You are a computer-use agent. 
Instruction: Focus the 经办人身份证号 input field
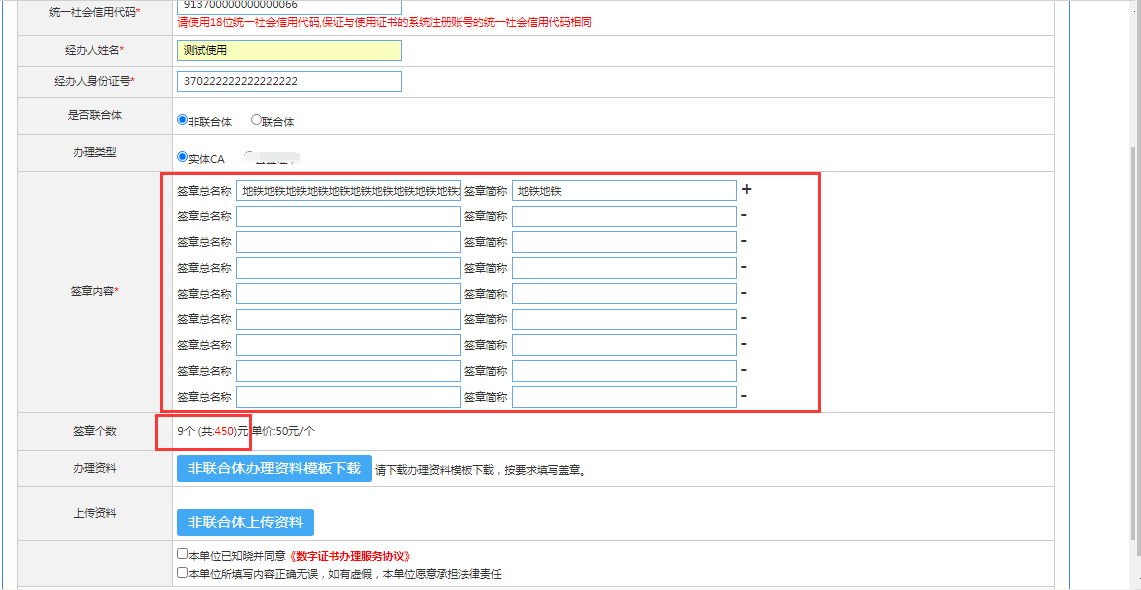288,81
